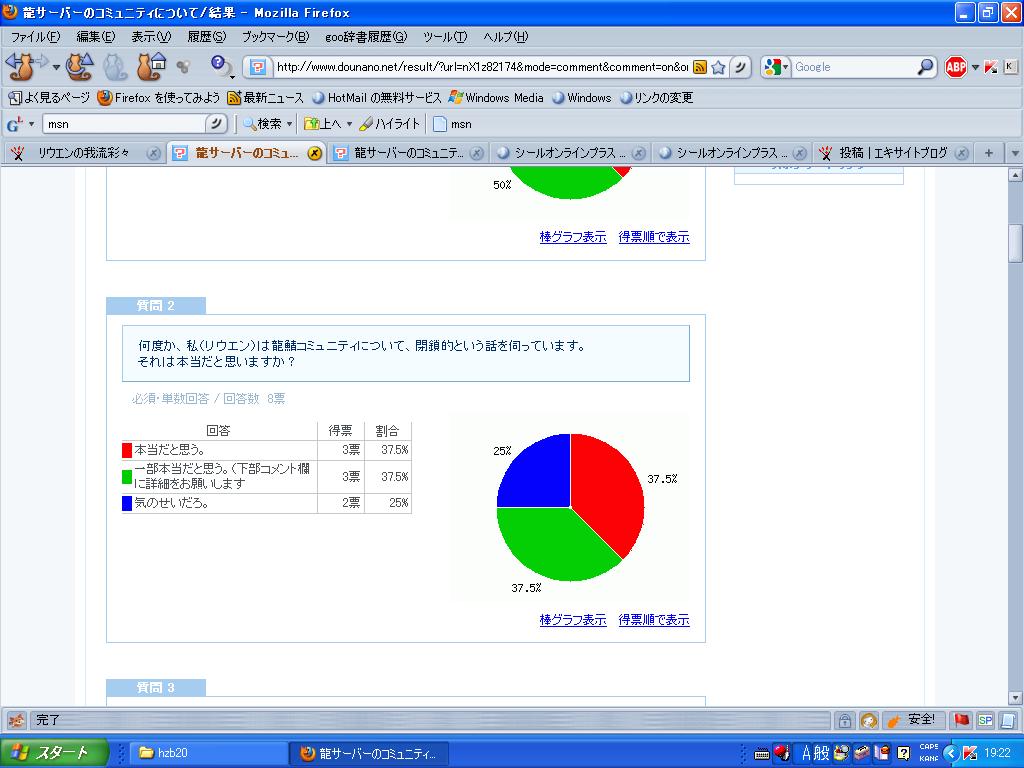Click the notepad icon in status bar

pyautogui.click(x=1008, y=720)
